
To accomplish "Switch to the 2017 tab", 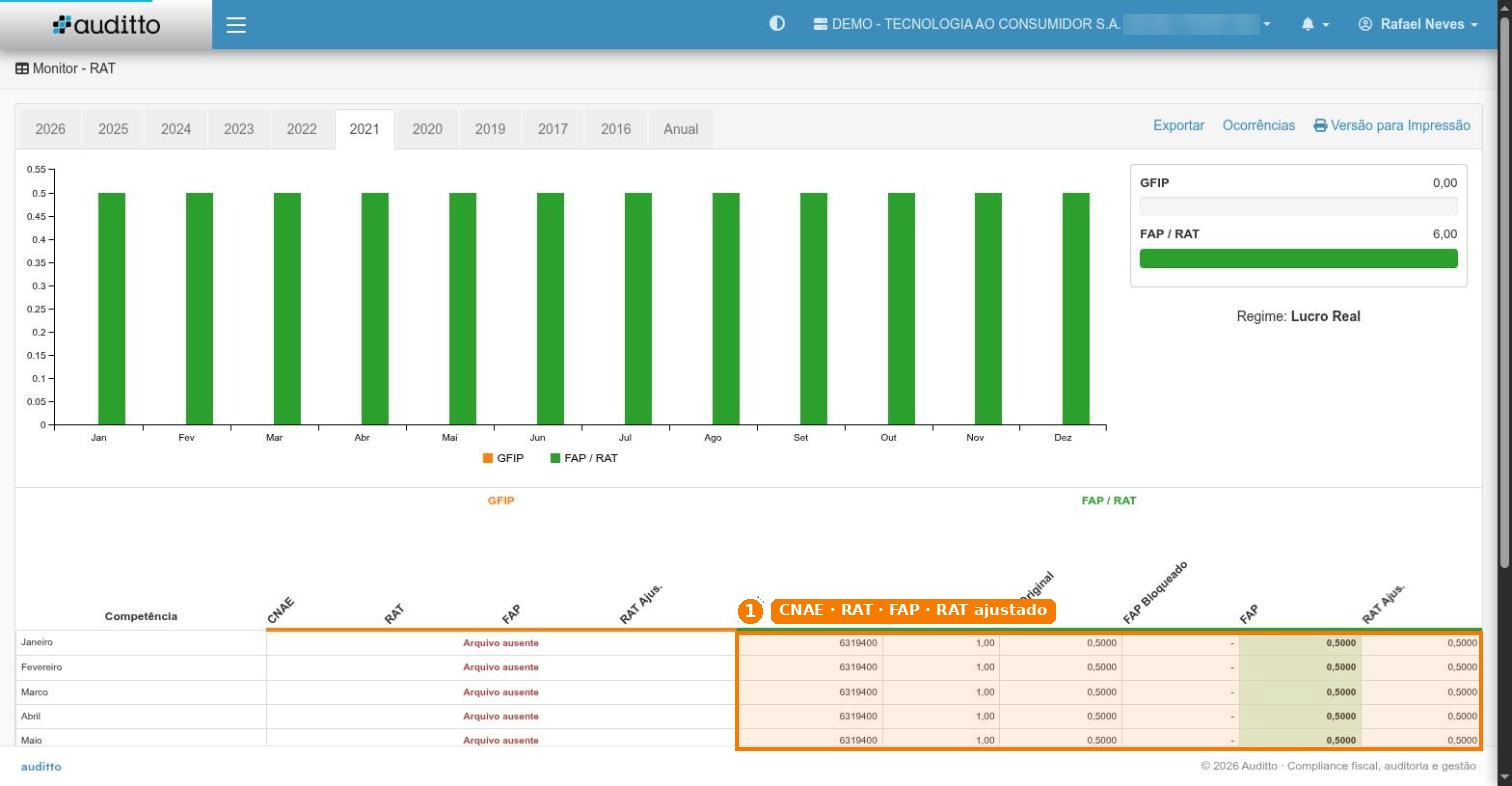I will click(x=553, y=129).
